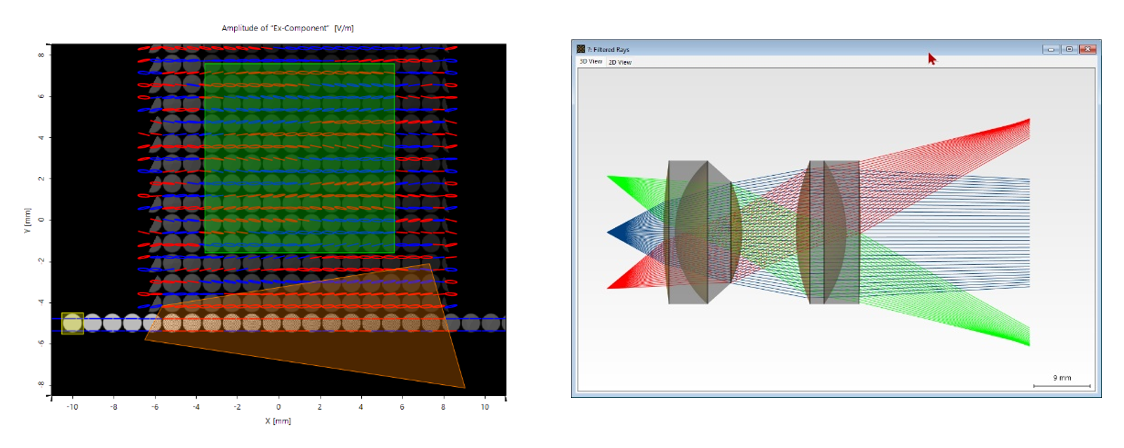Click the Filtered Rays window icon

579,48
